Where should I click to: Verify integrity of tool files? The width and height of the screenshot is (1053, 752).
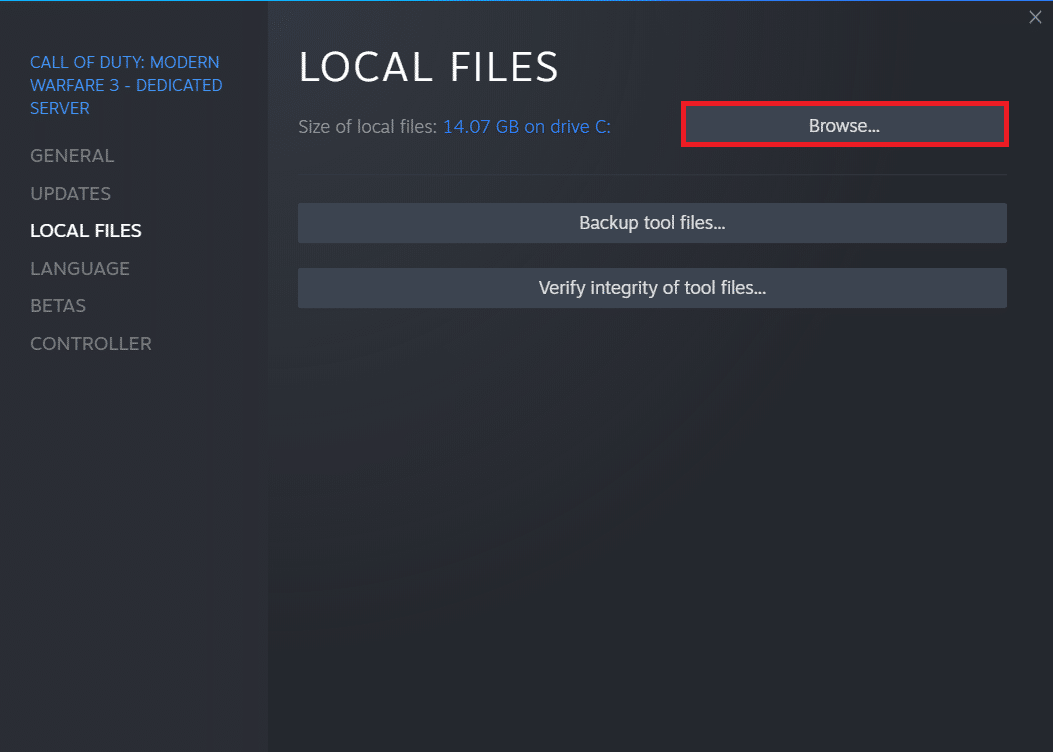pos(652,288)
